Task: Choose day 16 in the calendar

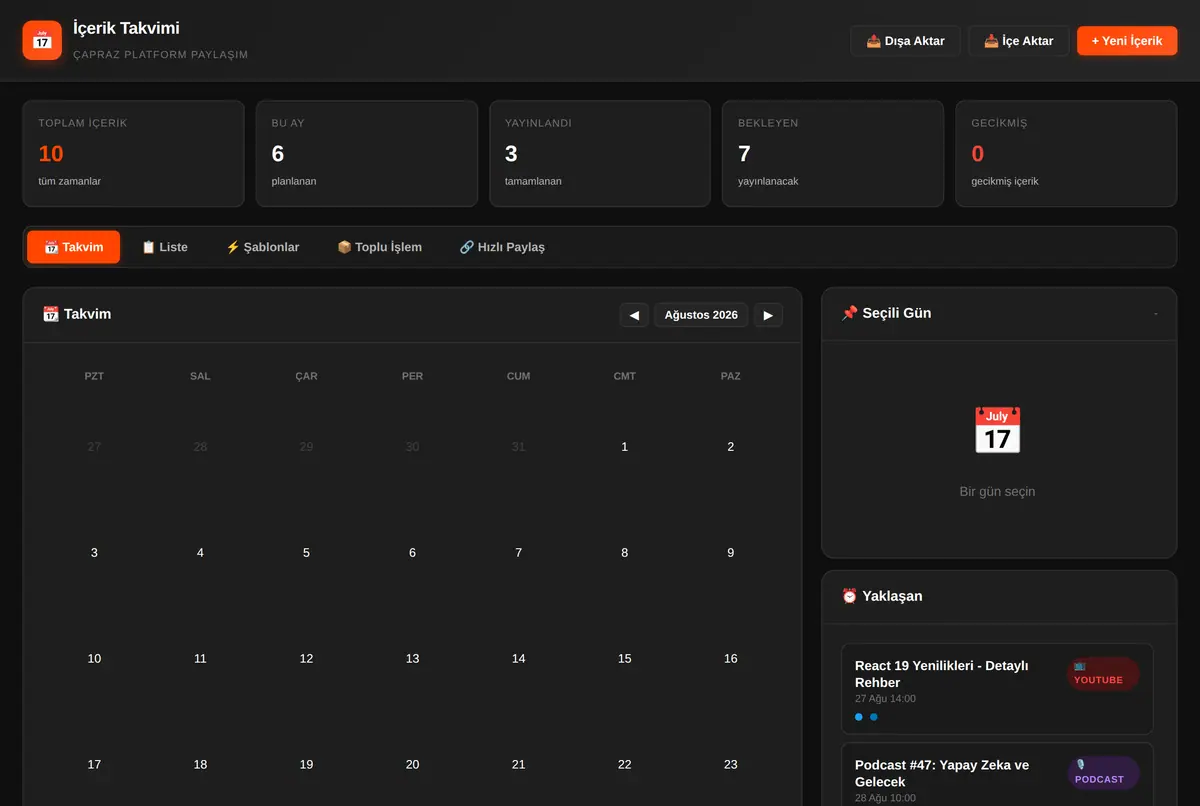Action: click(731, 659)
